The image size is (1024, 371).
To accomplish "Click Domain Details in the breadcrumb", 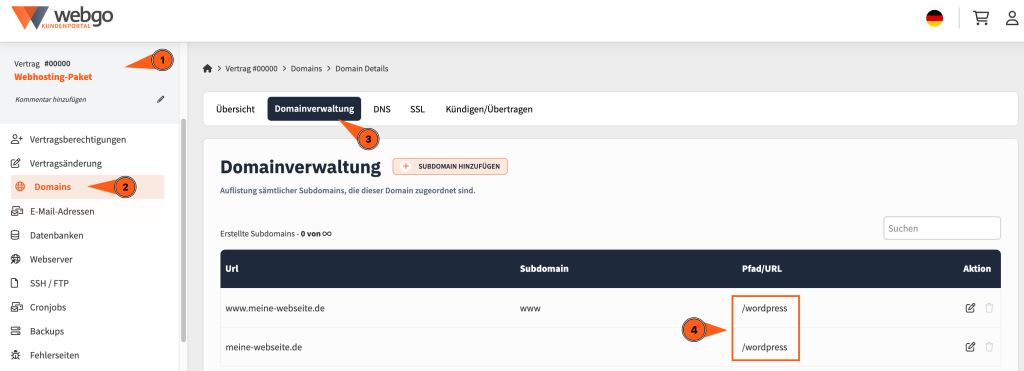I will 362,68.
